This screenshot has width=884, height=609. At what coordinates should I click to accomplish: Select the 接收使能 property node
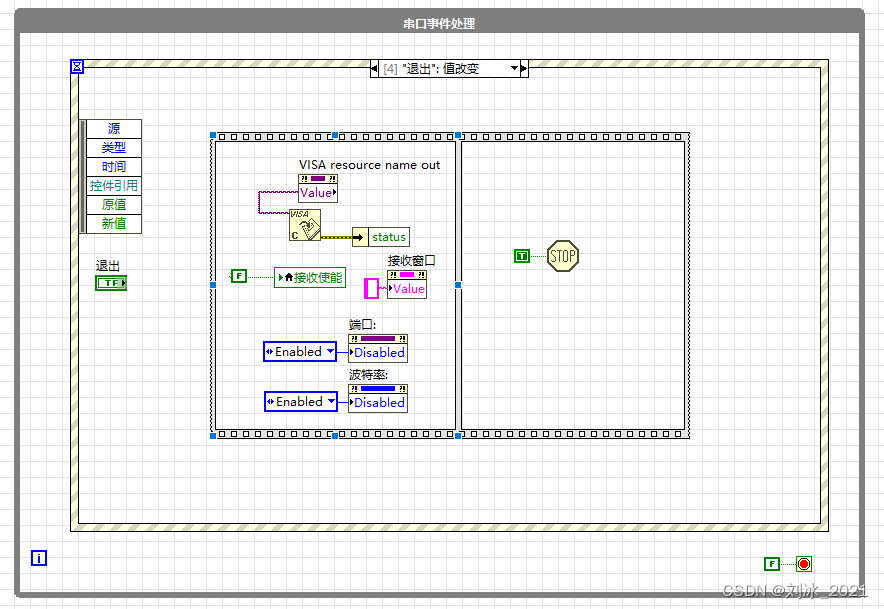point(311,277)
